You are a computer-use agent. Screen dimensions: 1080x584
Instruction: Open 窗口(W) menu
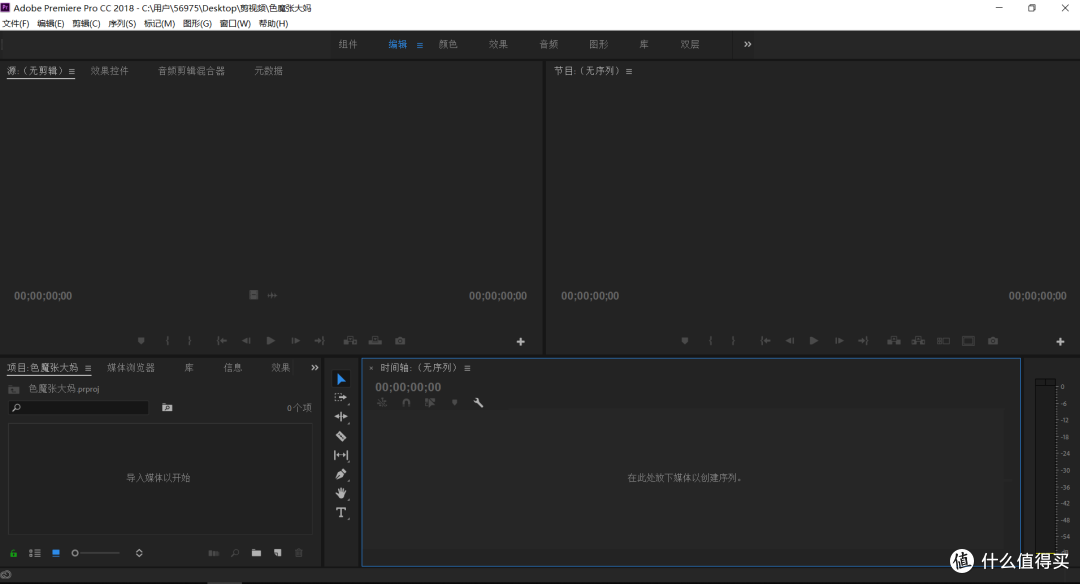(235, 23)
